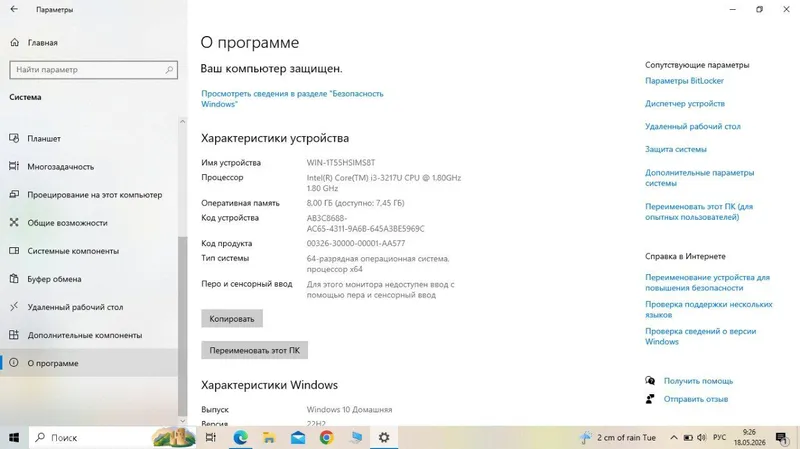Select the device name WIN-1T55HSIMS8T
Viewport: 800px width, 449px height.
tap(341, 163)
